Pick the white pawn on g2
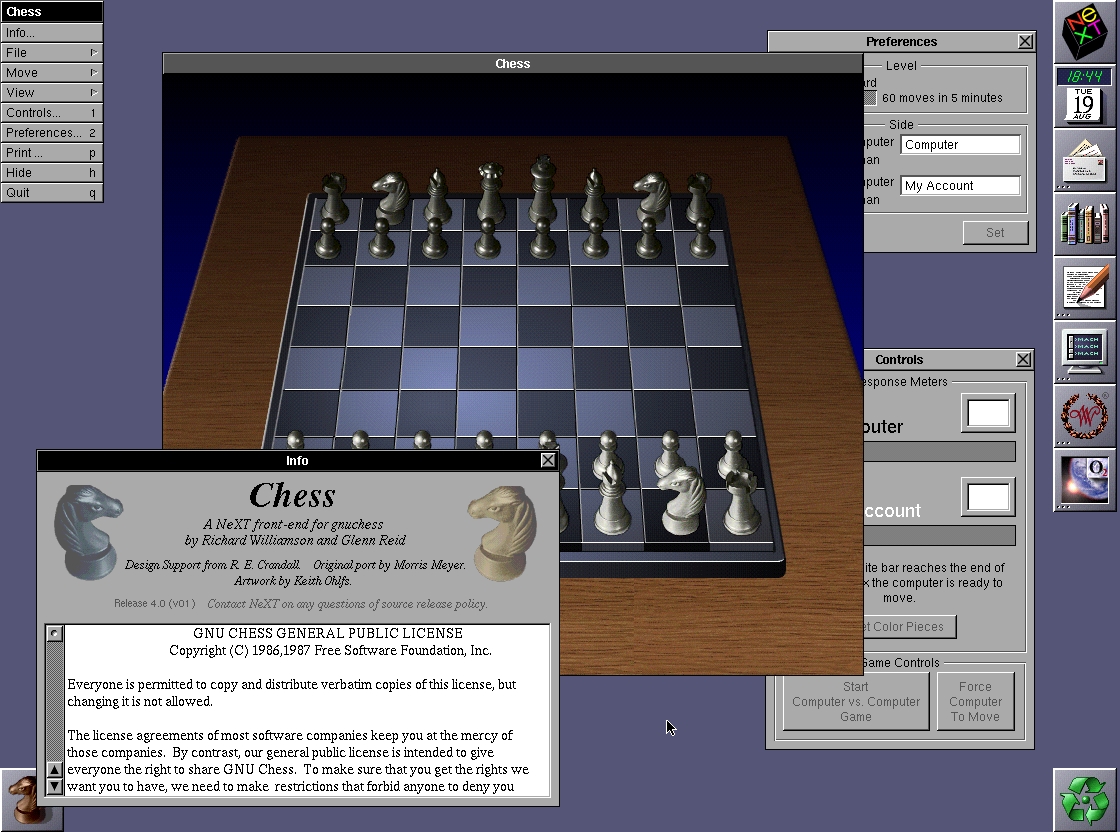 pos(670,451)
